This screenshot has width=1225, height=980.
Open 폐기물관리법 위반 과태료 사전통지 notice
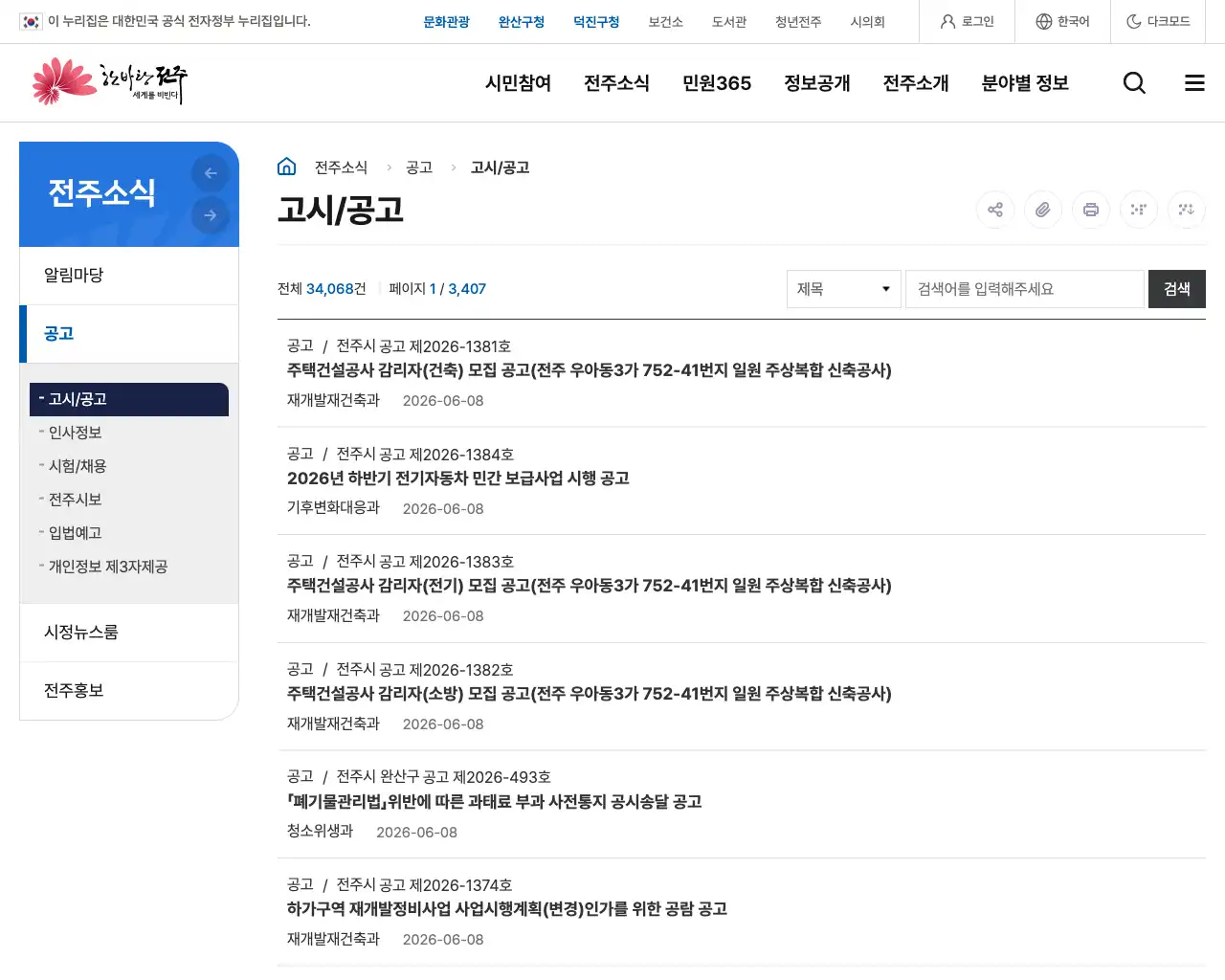click(494, 802)
